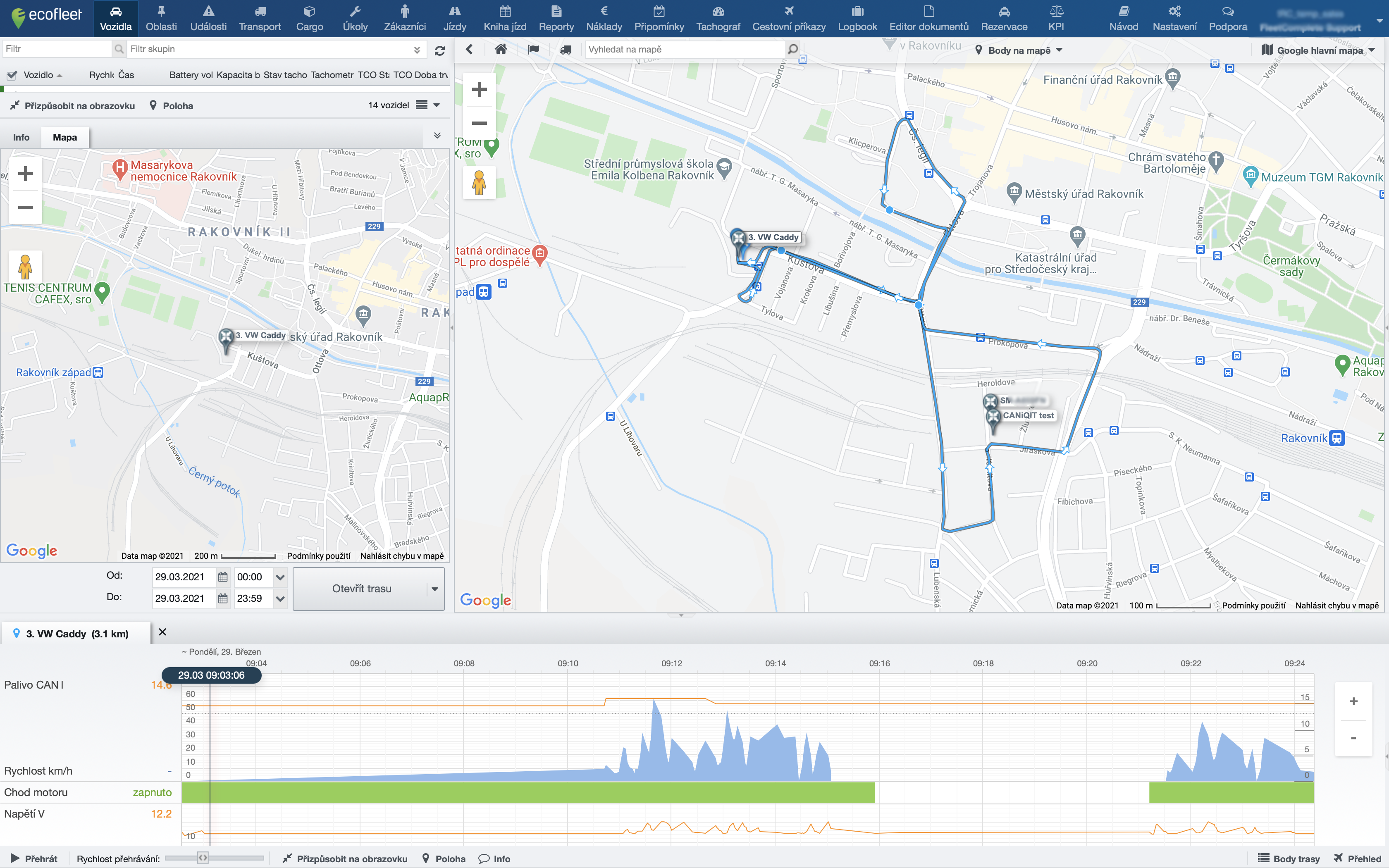Open Cestovní příkazy airplane icon
The image size is (1389, 868).
789,11
